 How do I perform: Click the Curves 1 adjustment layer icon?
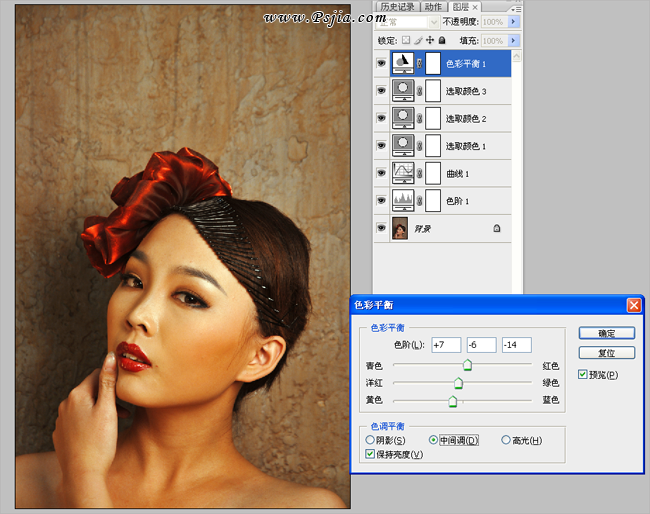click(404, 173)
